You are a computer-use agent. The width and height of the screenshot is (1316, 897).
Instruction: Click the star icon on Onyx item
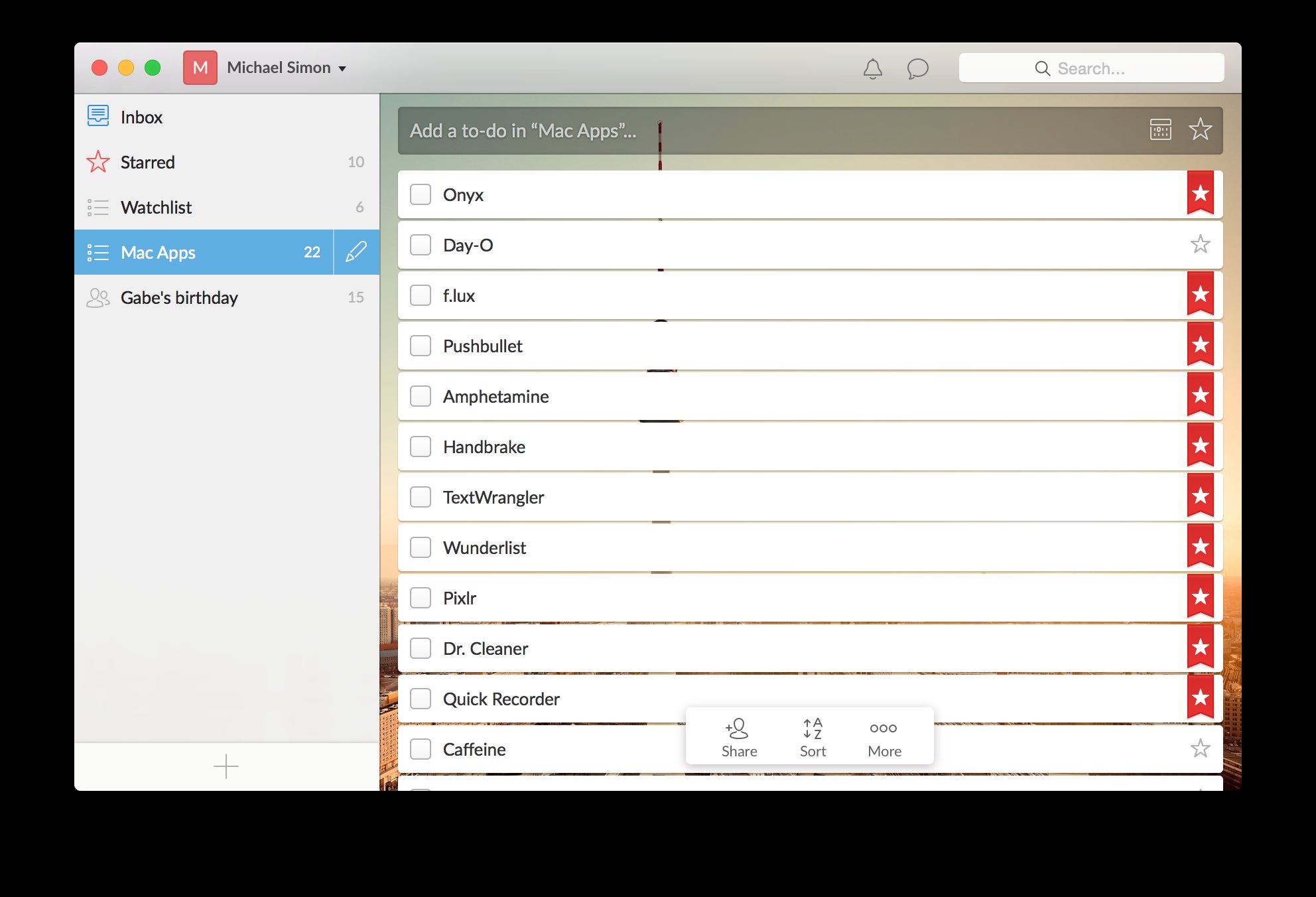tap(1200, 194)
